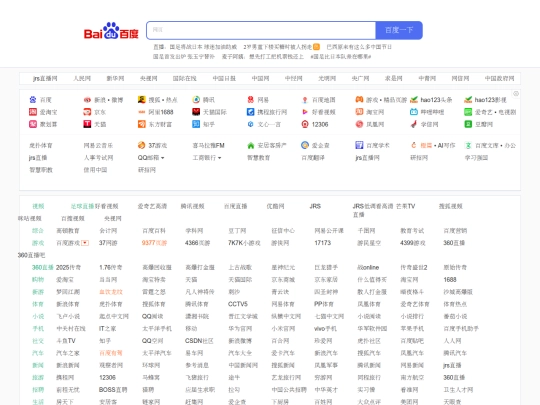Open the 汽车 category label

[x=38, y=353]
